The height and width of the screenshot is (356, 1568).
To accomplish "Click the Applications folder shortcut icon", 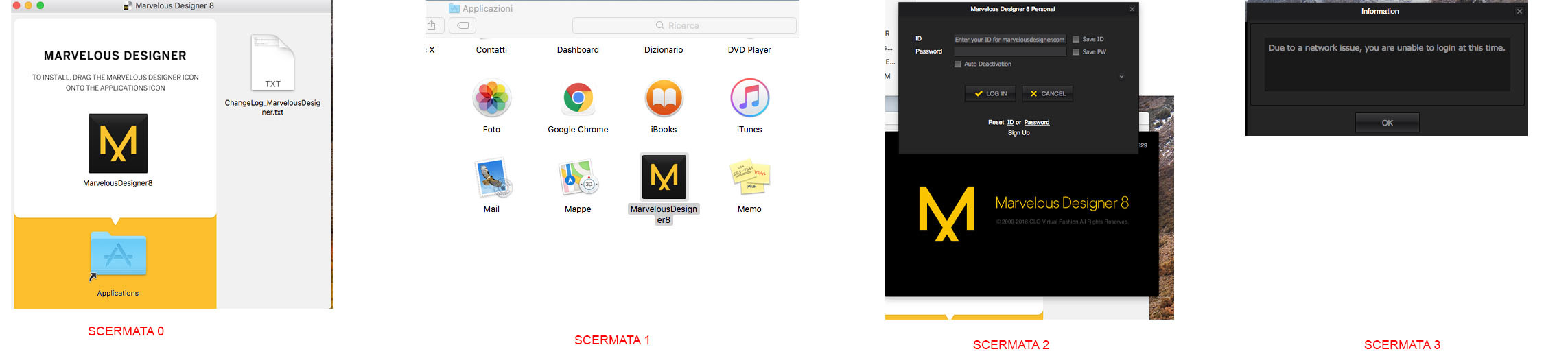I will (118, 255).
